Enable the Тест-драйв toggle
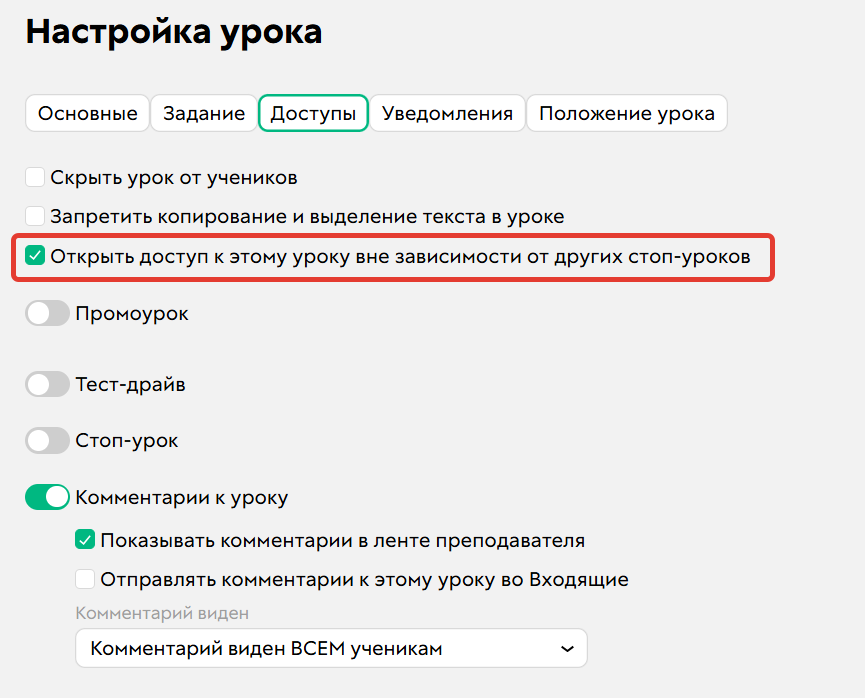The image size is (865, 698). click(x=47, y=384)
